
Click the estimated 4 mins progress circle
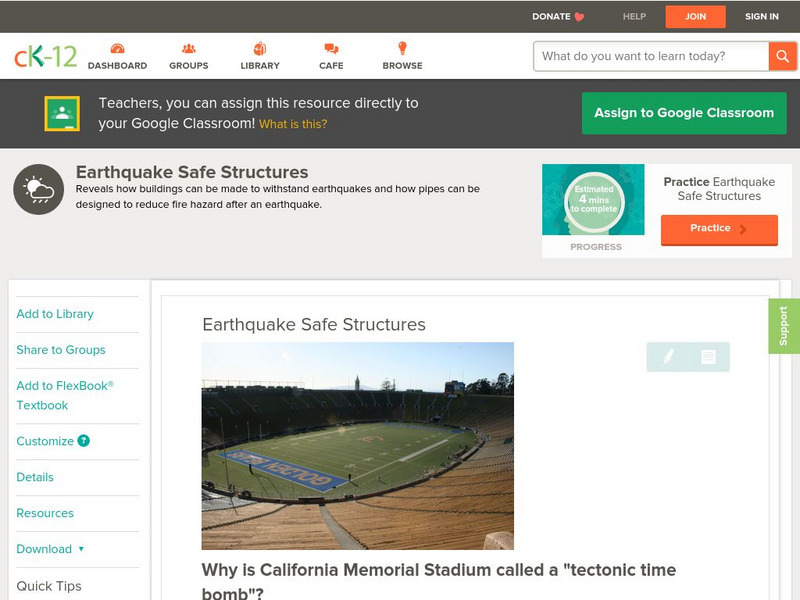[594, 200]
